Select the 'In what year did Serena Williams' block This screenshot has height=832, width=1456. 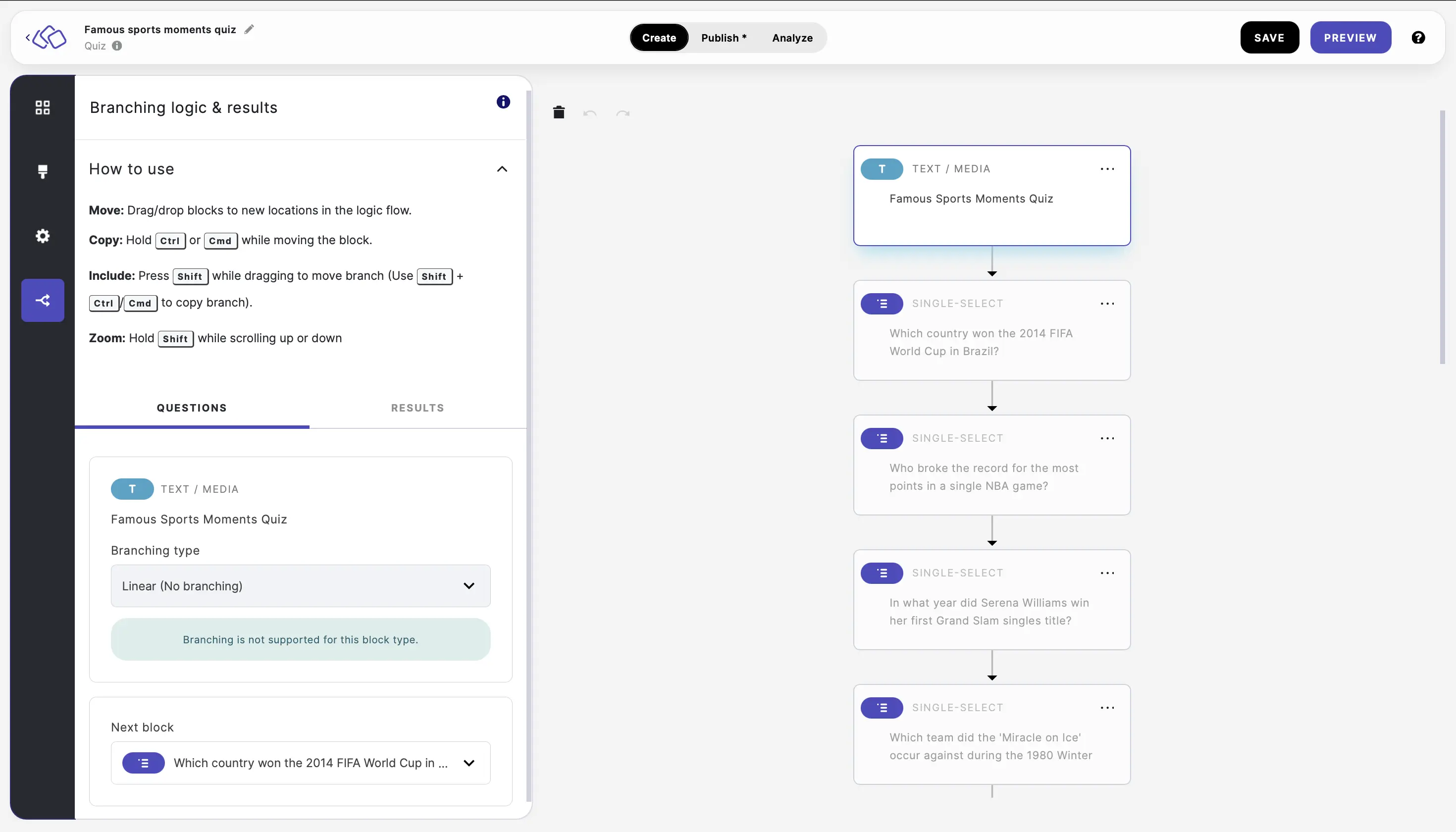[x=991, y=600]
